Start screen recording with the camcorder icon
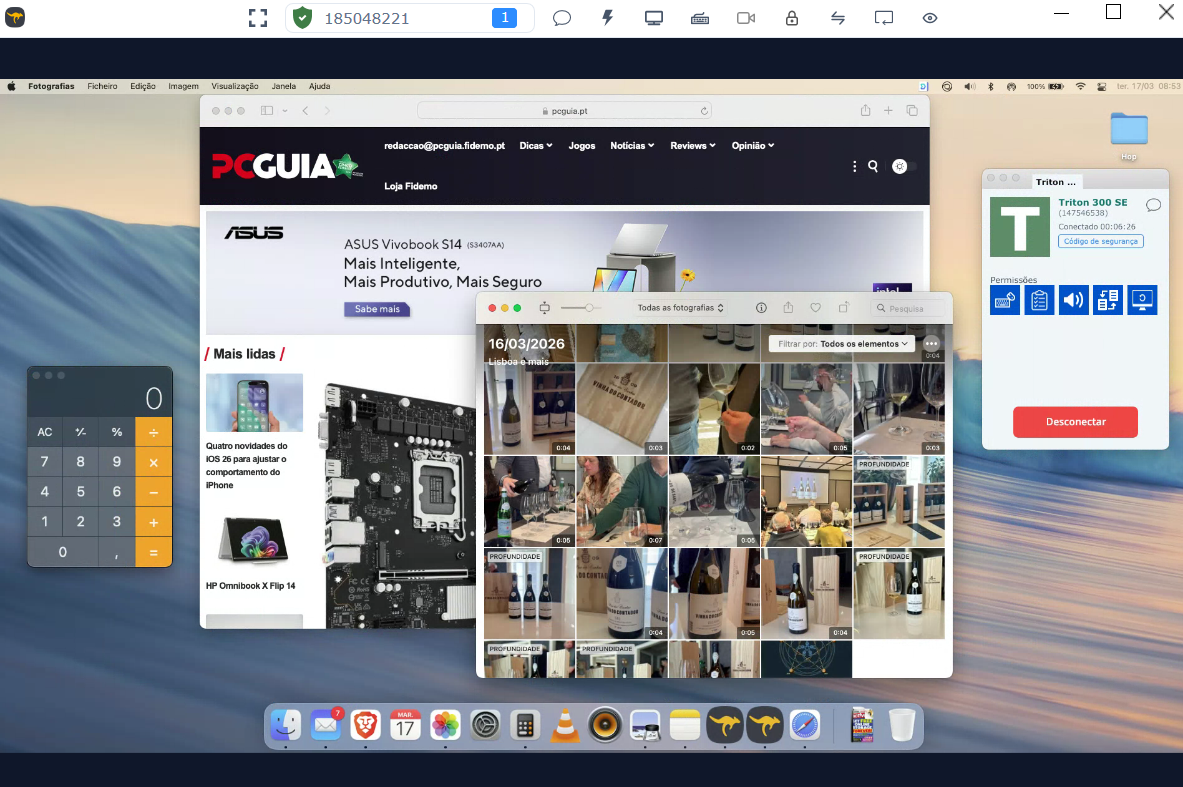 click(745, 18)
